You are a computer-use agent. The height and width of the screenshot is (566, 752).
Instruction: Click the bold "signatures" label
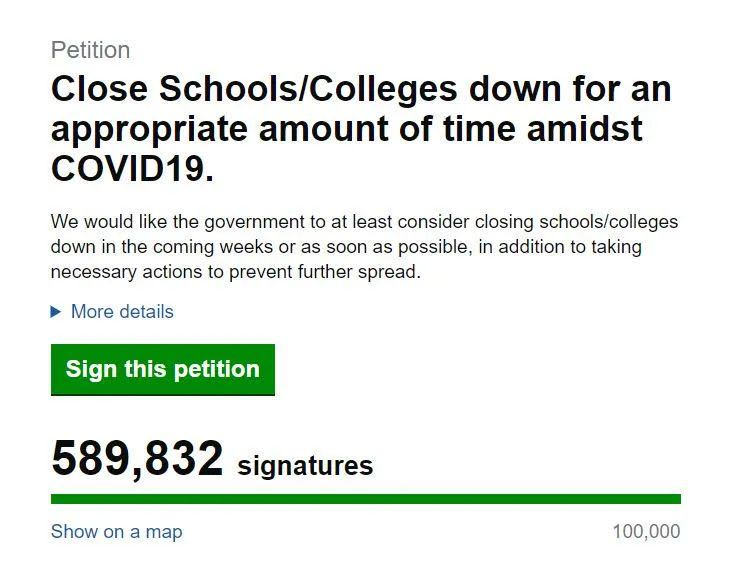click(305, 466)
